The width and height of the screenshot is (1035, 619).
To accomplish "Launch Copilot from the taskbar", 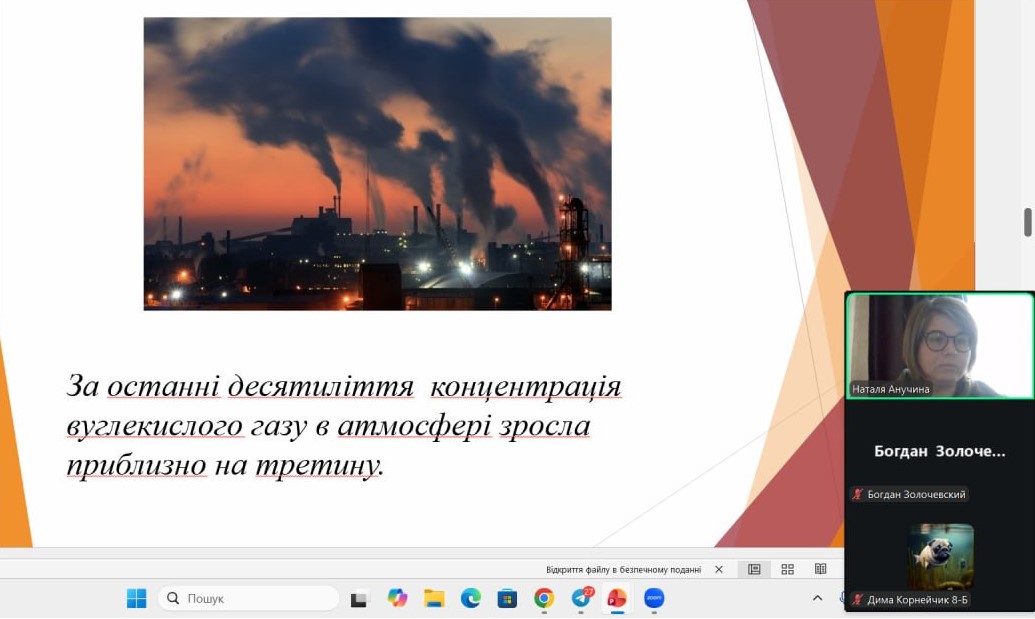I will (398, 598).
